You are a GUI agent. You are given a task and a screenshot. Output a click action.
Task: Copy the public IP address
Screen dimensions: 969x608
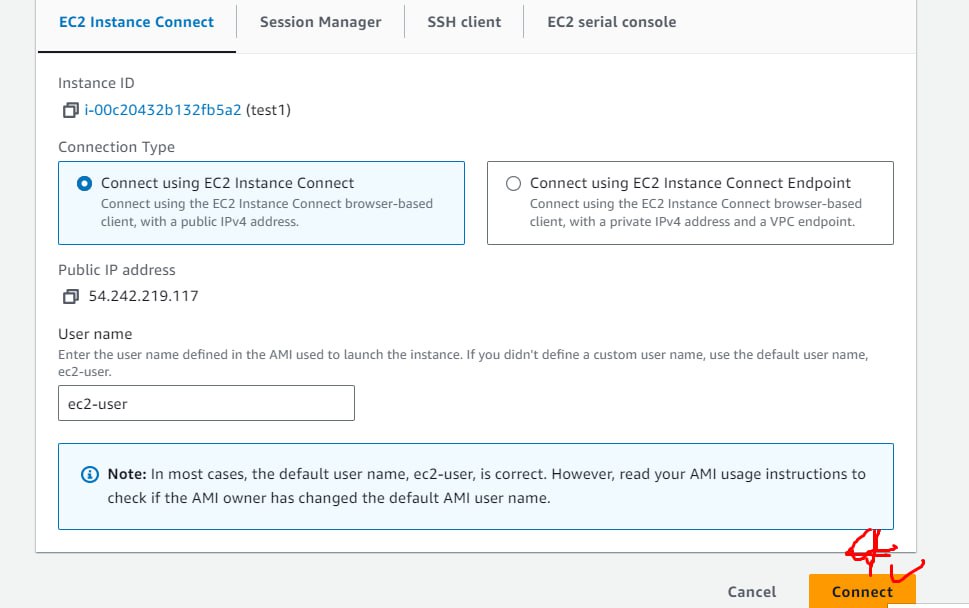[x=70, y=297]
